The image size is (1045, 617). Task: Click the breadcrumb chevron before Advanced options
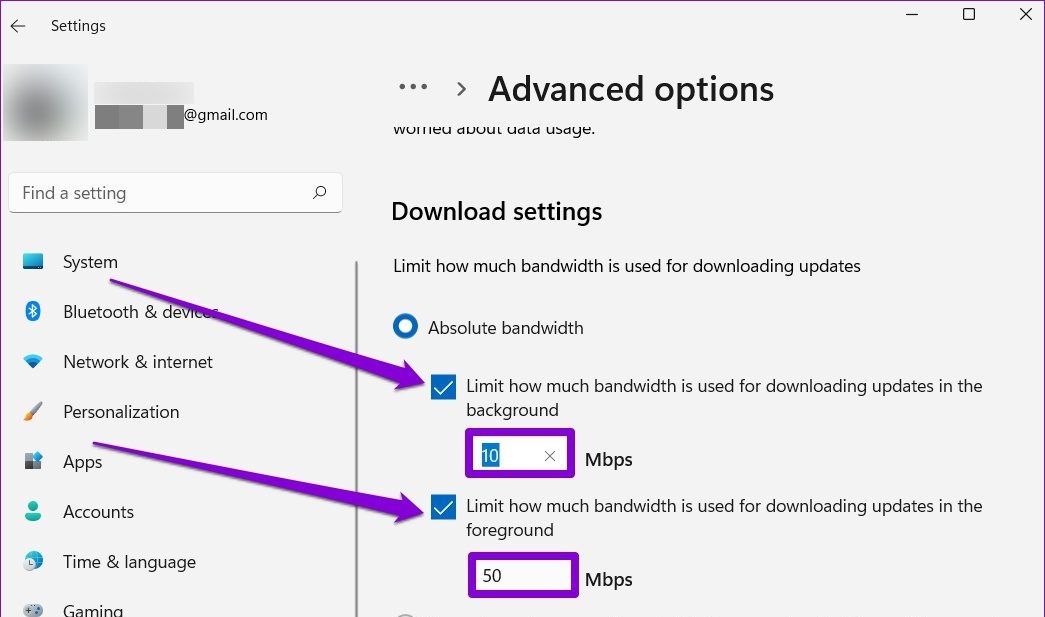pyautogui.click(x=461, y=89)
